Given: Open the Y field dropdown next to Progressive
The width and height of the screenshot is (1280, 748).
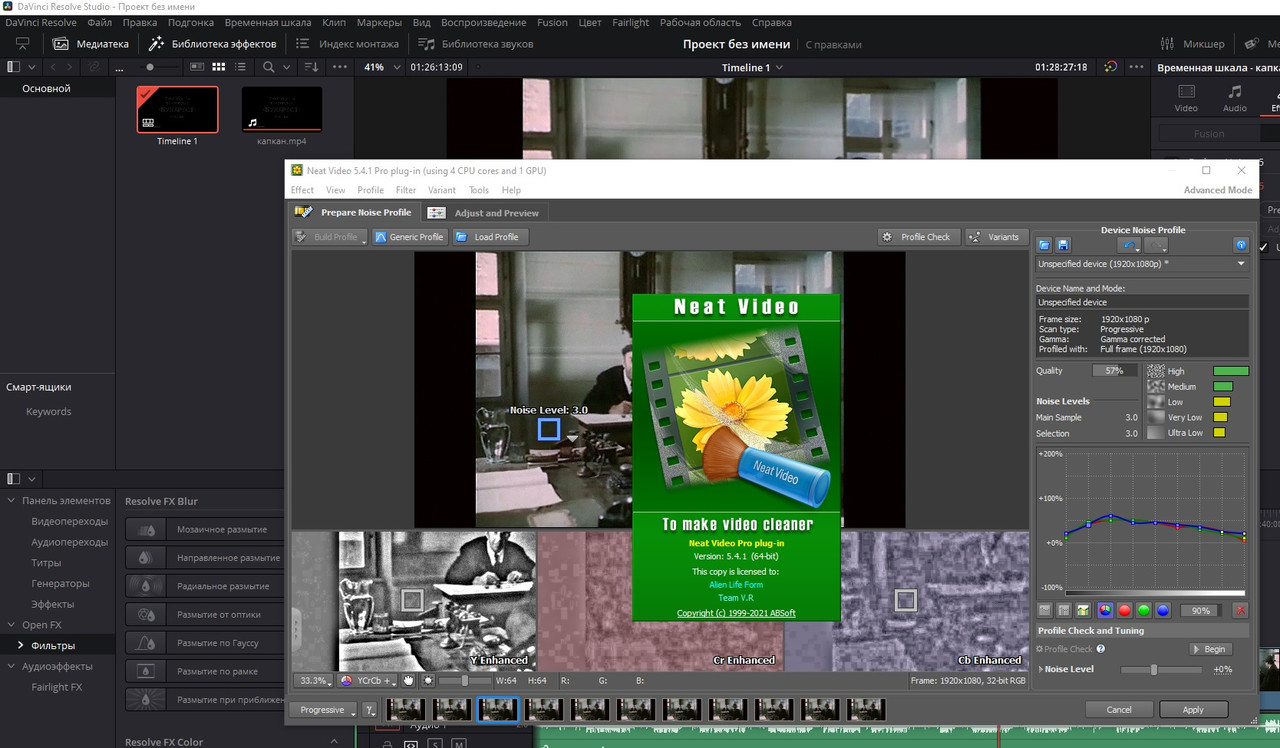Looking at the screenshot, I should [x=370, y=710].
